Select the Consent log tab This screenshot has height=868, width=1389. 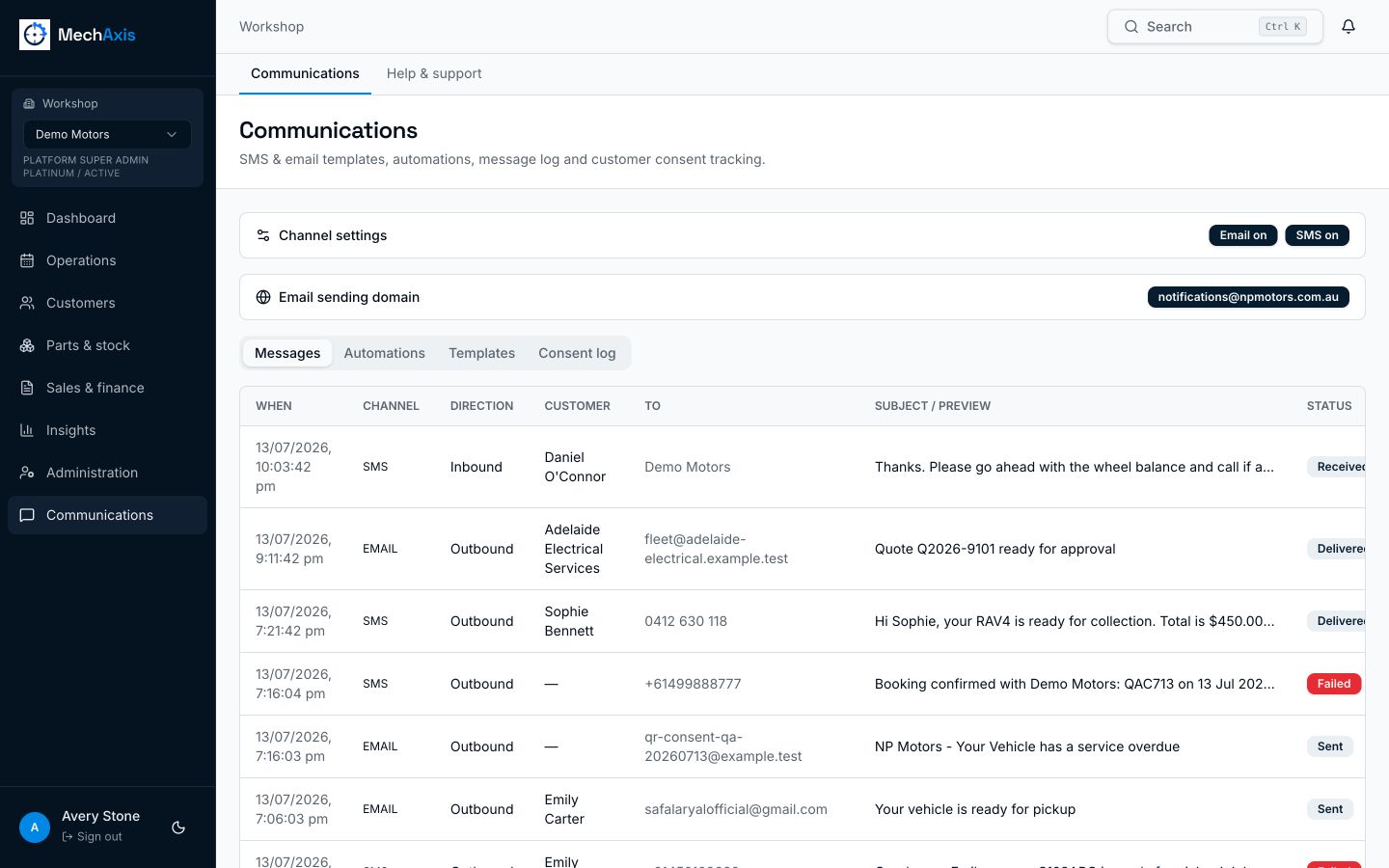click(577, 353)
